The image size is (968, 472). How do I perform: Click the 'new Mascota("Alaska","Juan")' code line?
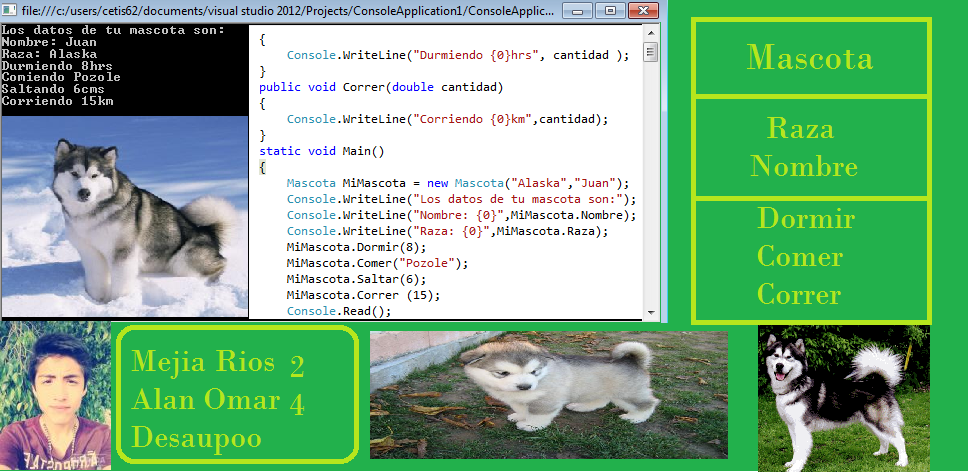click(457, 183)
